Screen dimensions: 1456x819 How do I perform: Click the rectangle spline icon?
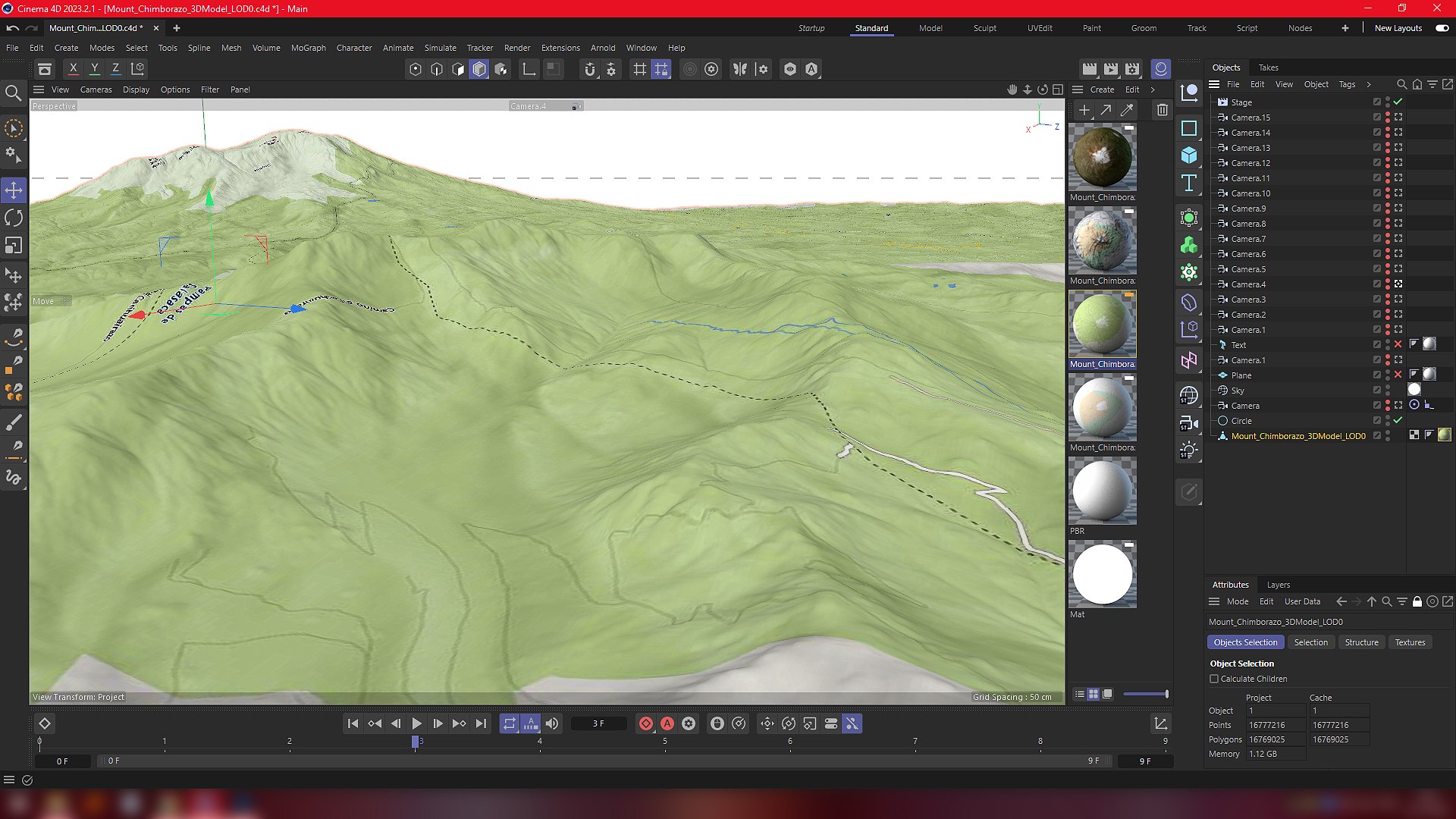pyautogui.click(x=1189, y=128)
